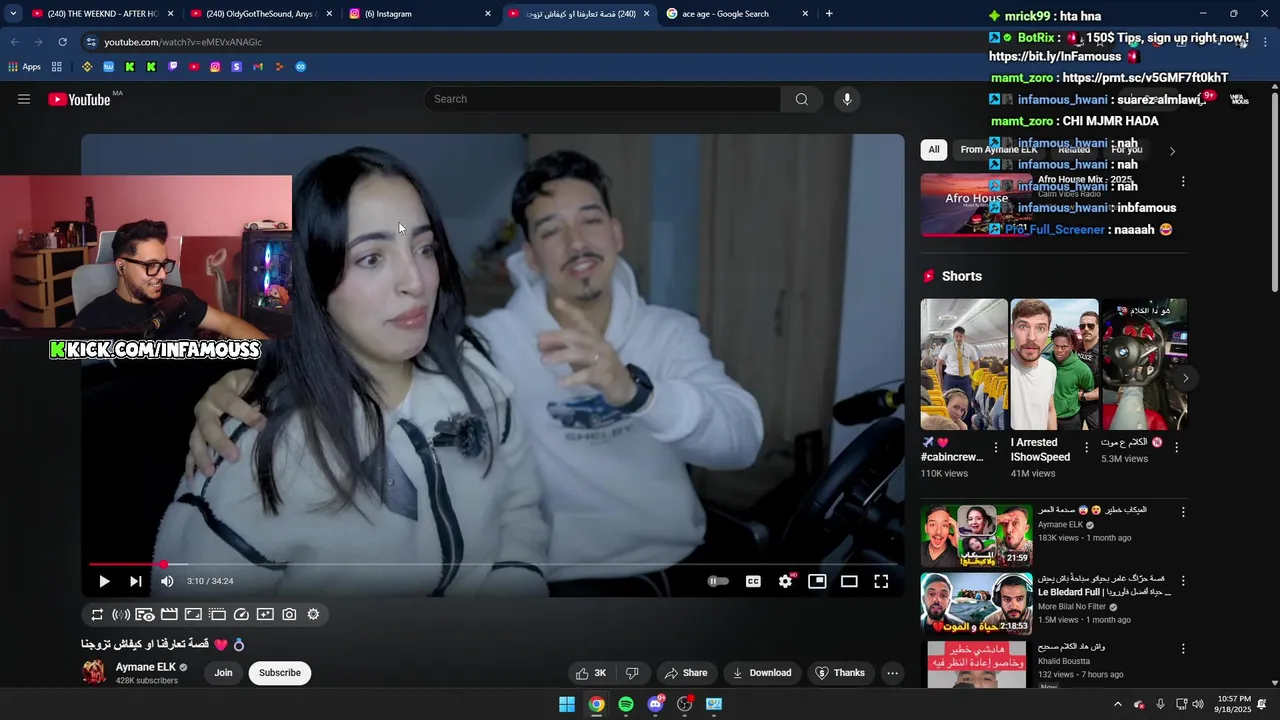Take a video screenshot with camera icon

click(289, 615)
